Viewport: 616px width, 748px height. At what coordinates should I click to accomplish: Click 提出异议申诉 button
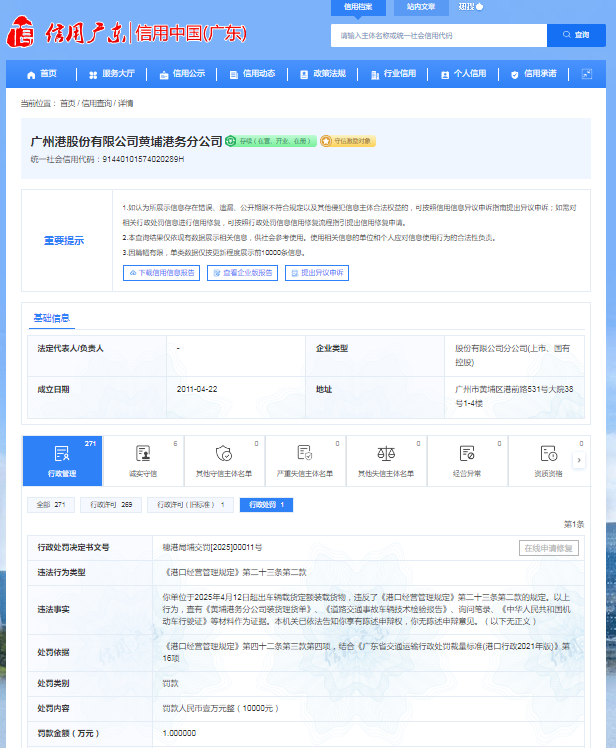(x=317, y=273)
